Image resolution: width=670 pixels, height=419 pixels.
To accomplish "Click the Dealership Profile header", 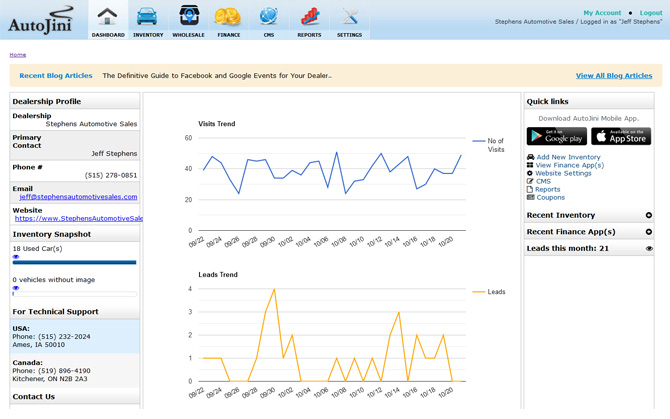I will [75, 101].
